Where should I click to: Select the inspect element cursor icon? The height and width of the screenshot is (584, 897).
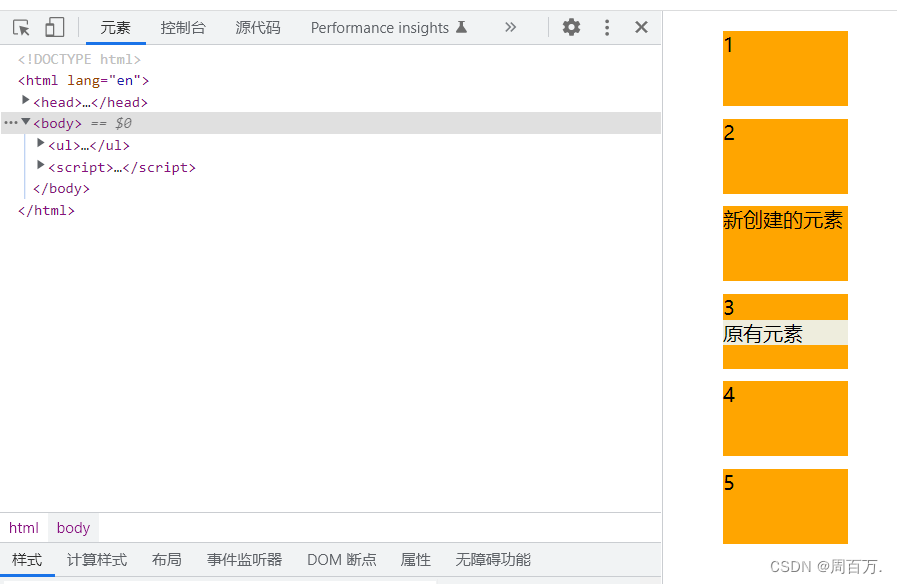click(x=20, y=27)
